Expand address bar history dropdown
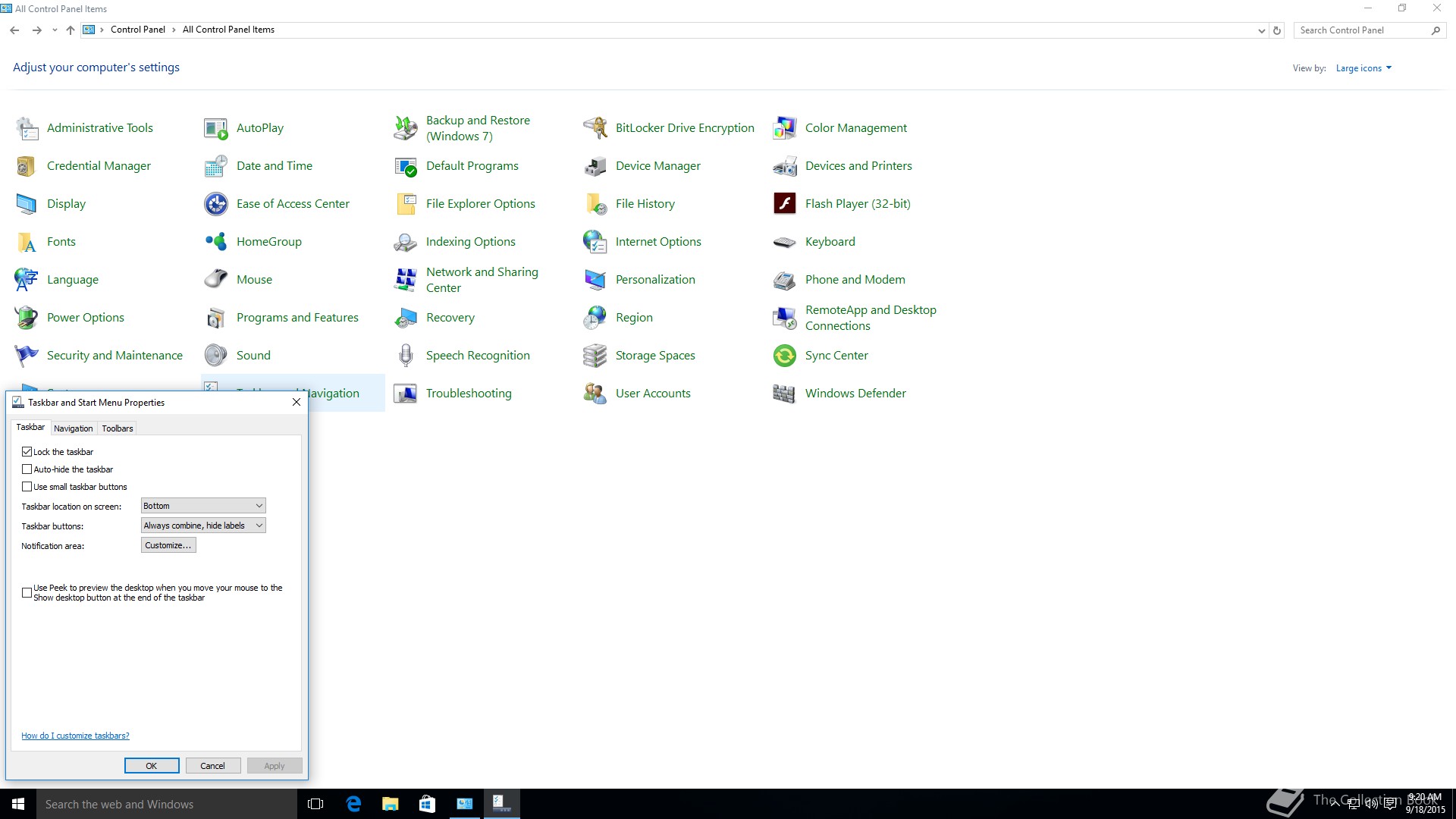The height and width of the screenshot is (819, 1456). point(1261,30)
